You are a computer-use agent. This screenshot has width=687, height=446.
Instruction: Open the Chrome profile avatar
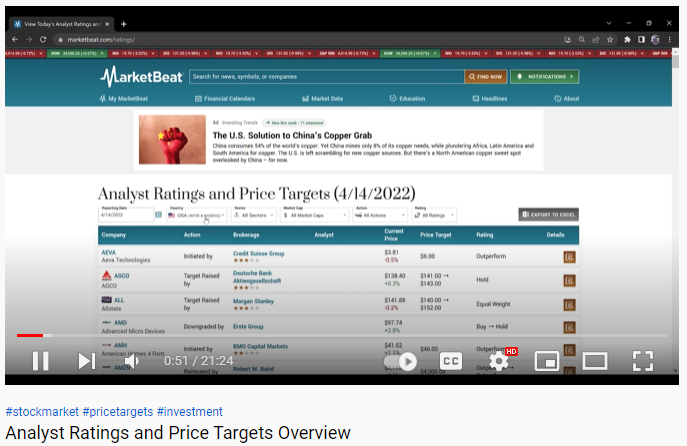655,39
